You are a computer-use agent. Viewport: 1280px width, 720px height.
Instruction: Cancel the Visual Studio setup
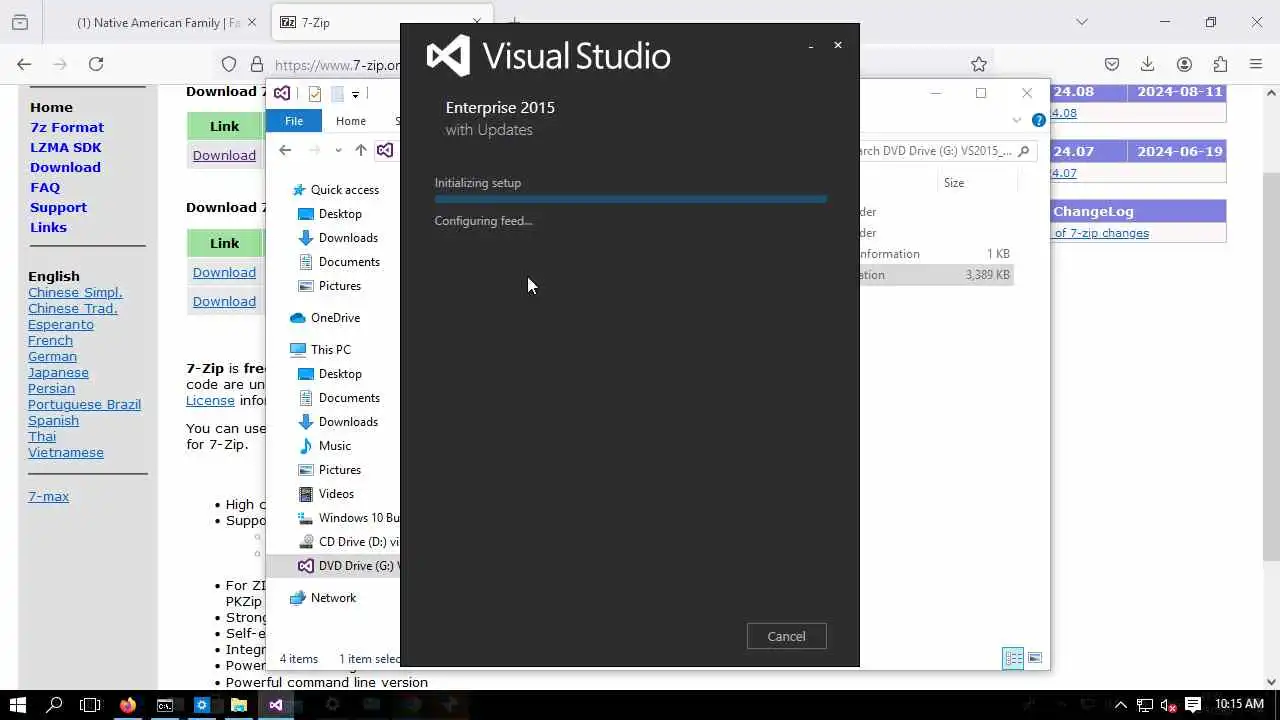[786, 636]
